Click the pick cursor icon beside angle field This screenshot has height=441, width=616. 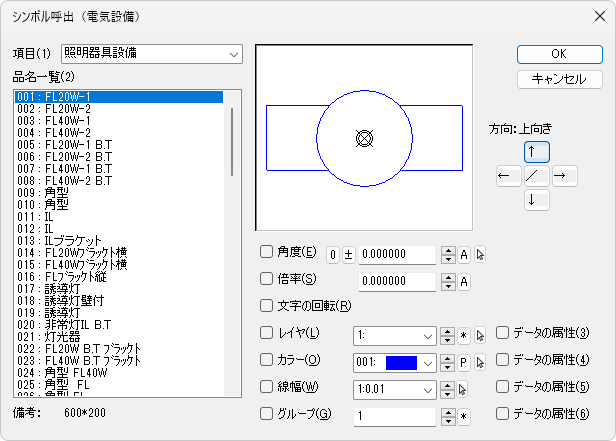click(x=480, y=254)
